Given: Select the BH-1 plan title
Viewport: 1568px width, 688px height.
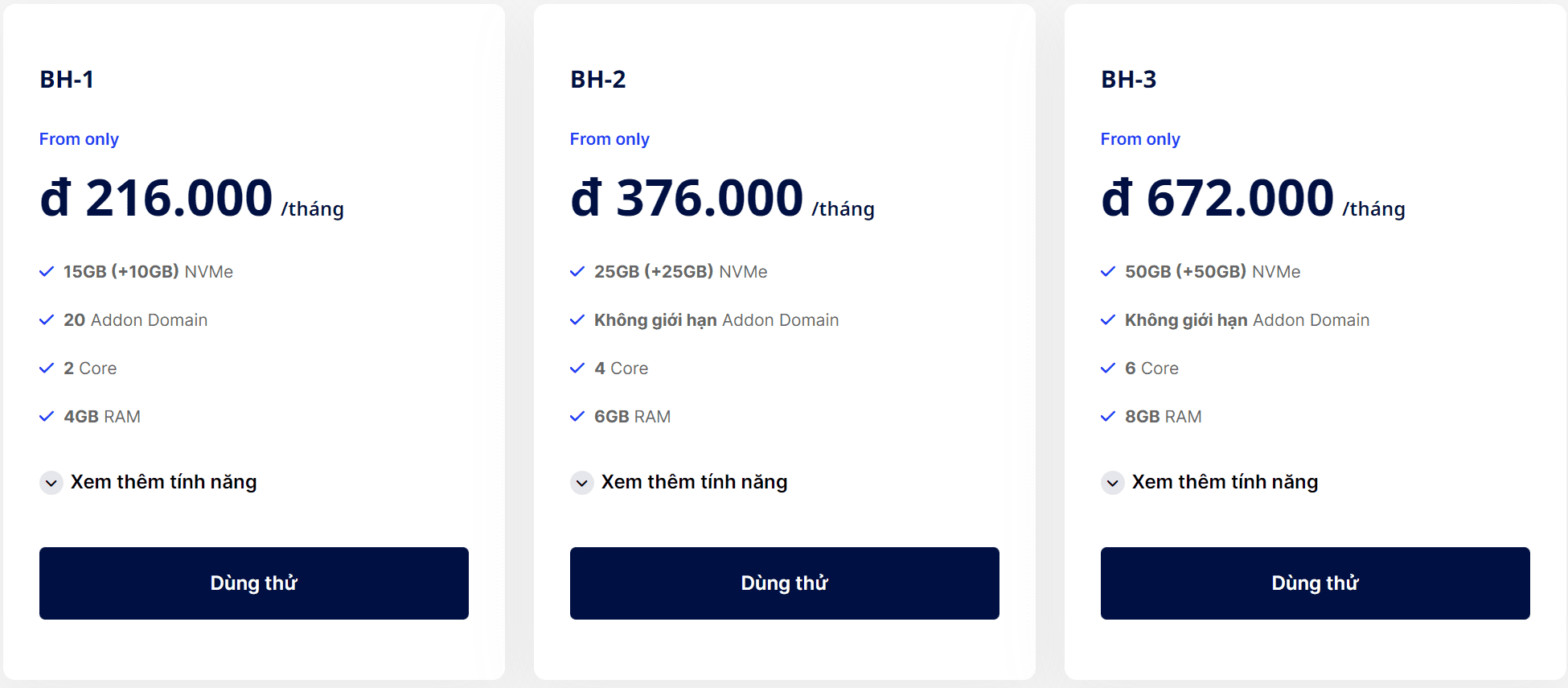Looking at the screenshot, I should click(x=67, y=80).
